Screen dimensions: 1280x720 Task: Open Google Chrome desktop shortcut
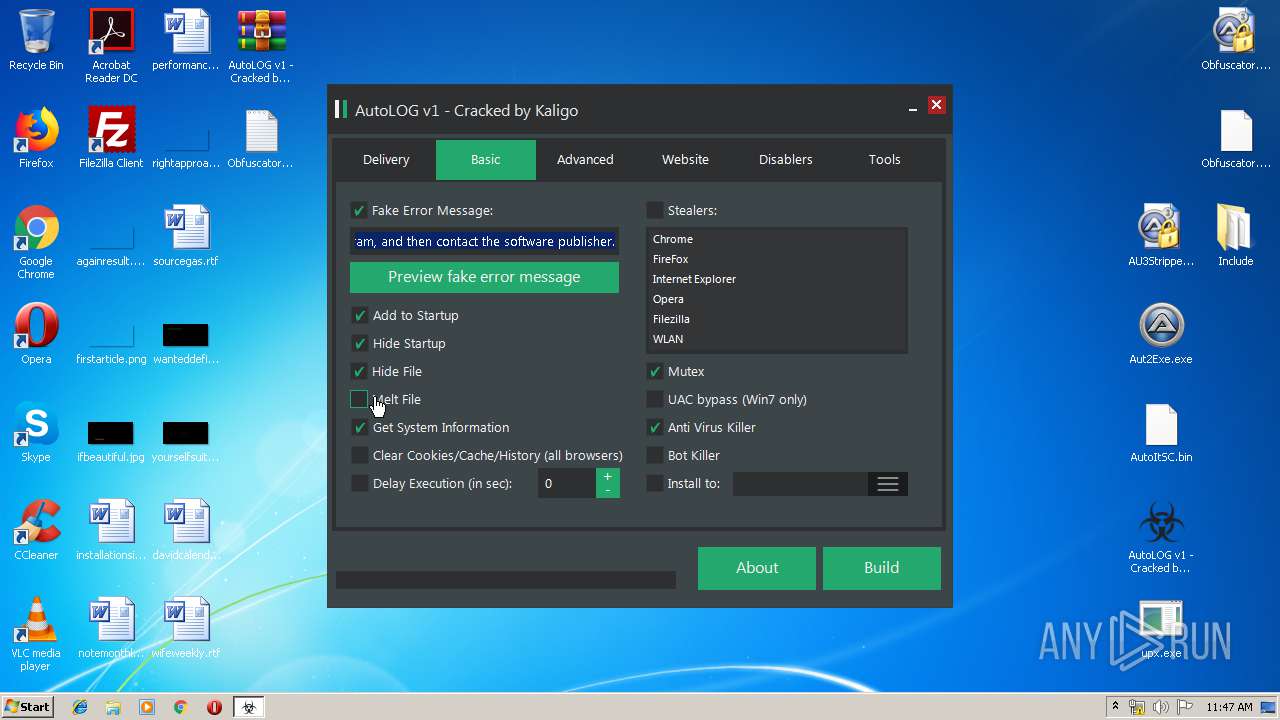(36, 243)
